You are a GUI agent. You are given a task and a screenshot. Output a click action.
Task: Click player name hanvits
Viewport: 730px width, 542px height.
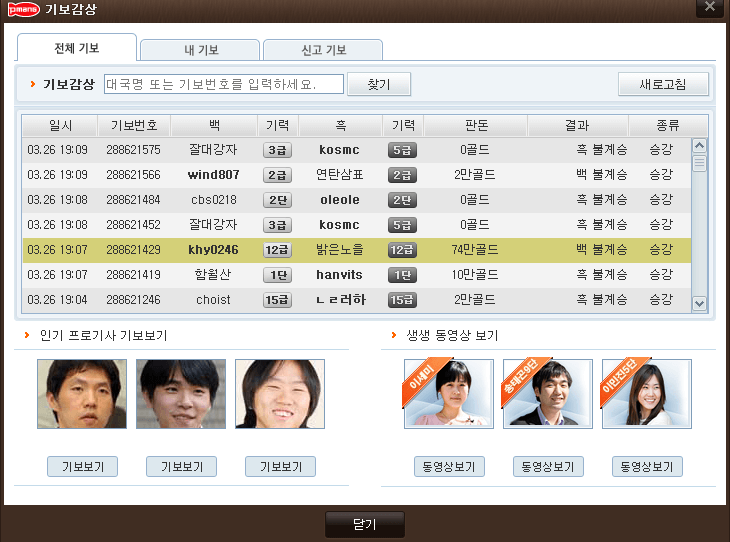tap(339, 275)
